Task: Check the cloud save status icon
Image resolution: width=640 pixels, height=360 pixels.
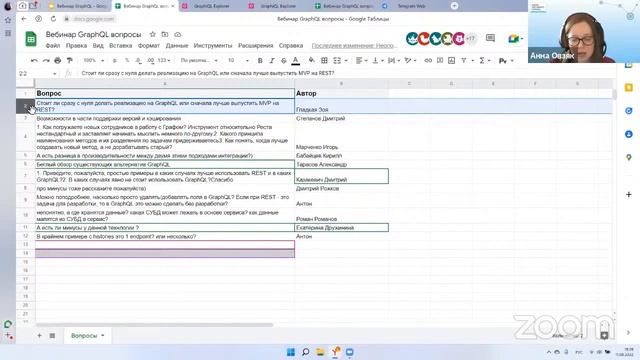Action: pos(178,34)
